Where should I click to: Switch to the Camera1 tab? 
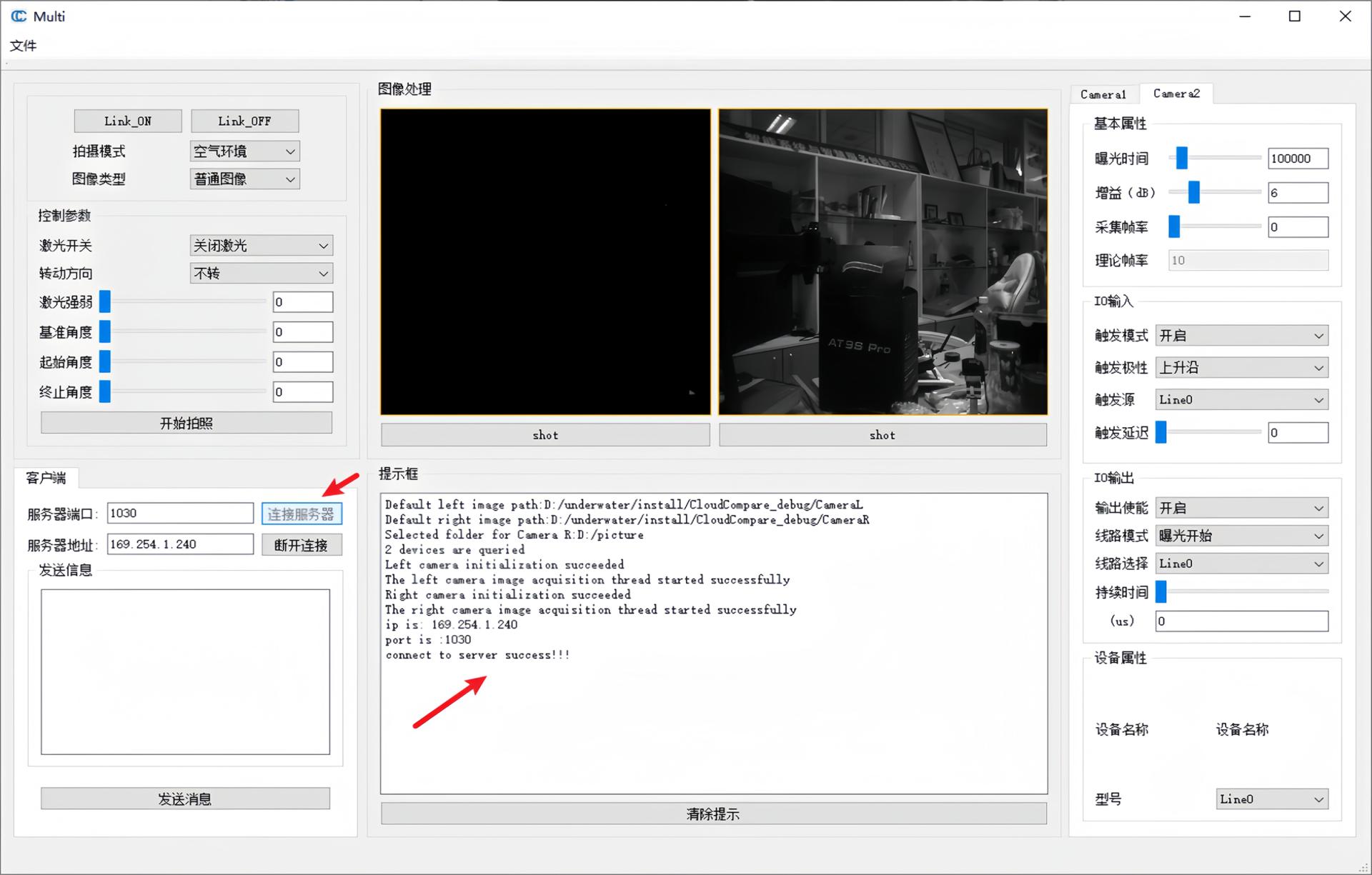click(1103, 94)
